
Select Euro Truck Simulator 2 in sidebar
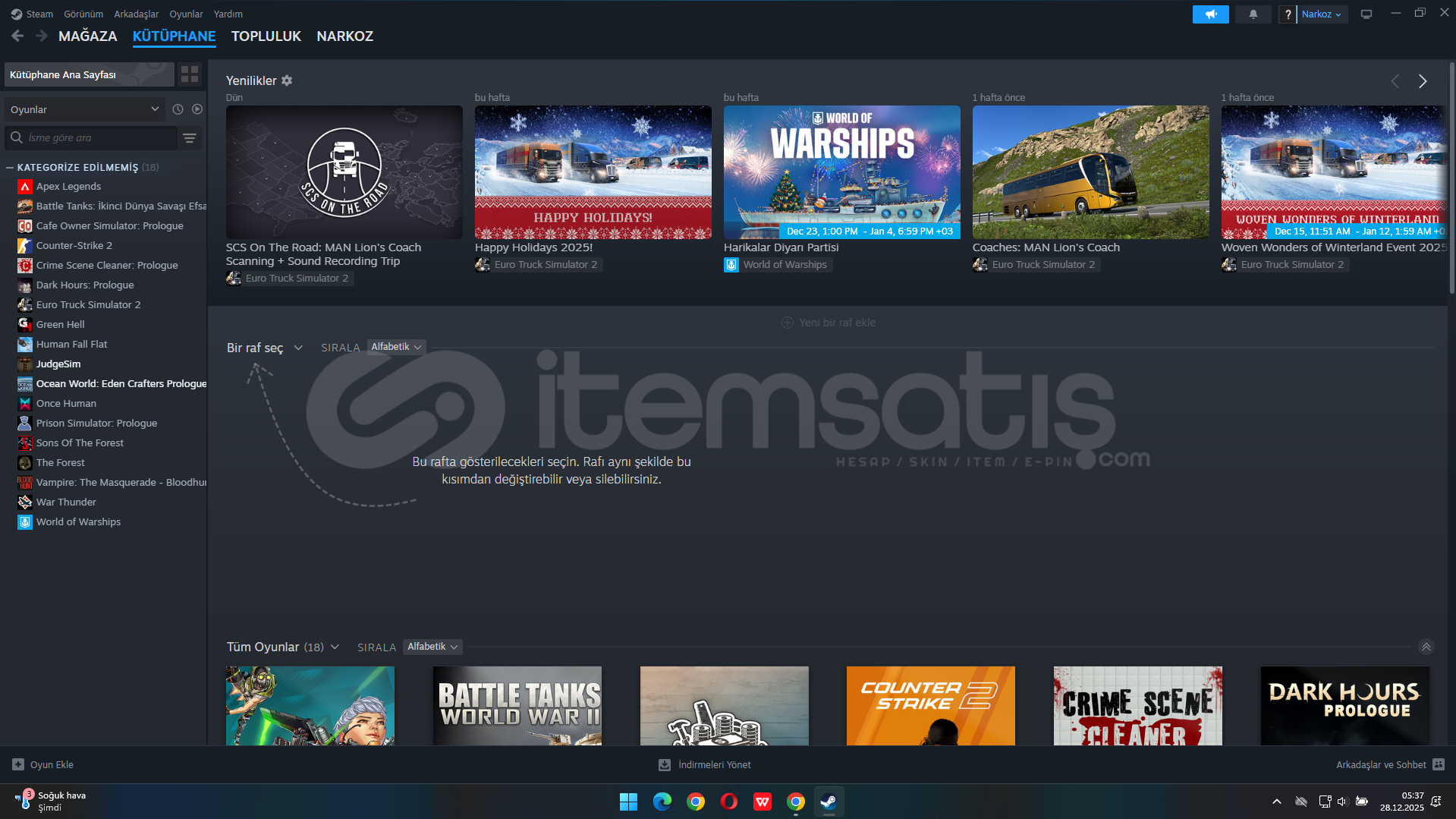(x=88, y=305)
